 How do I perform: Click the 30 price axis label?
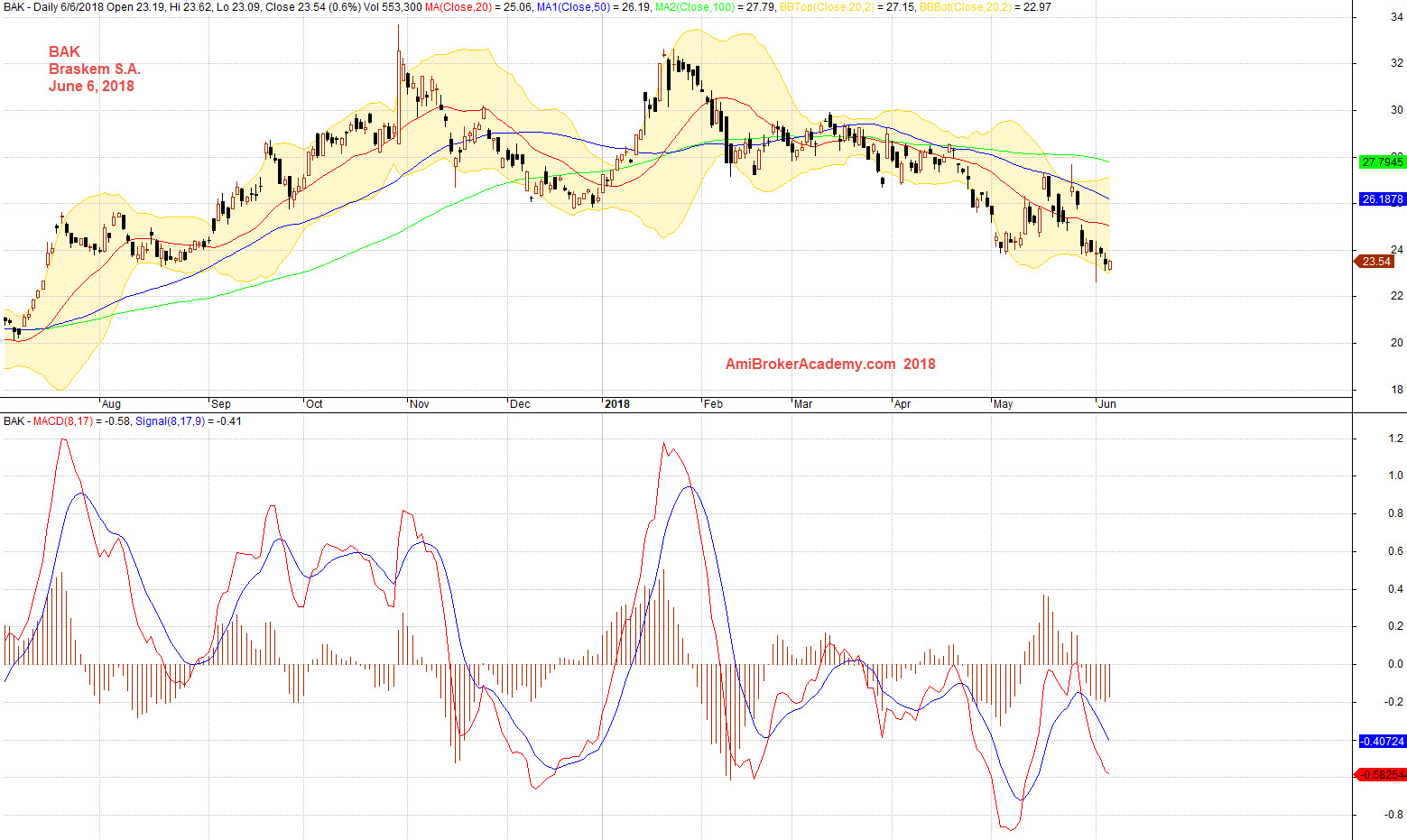(1397, 110)
